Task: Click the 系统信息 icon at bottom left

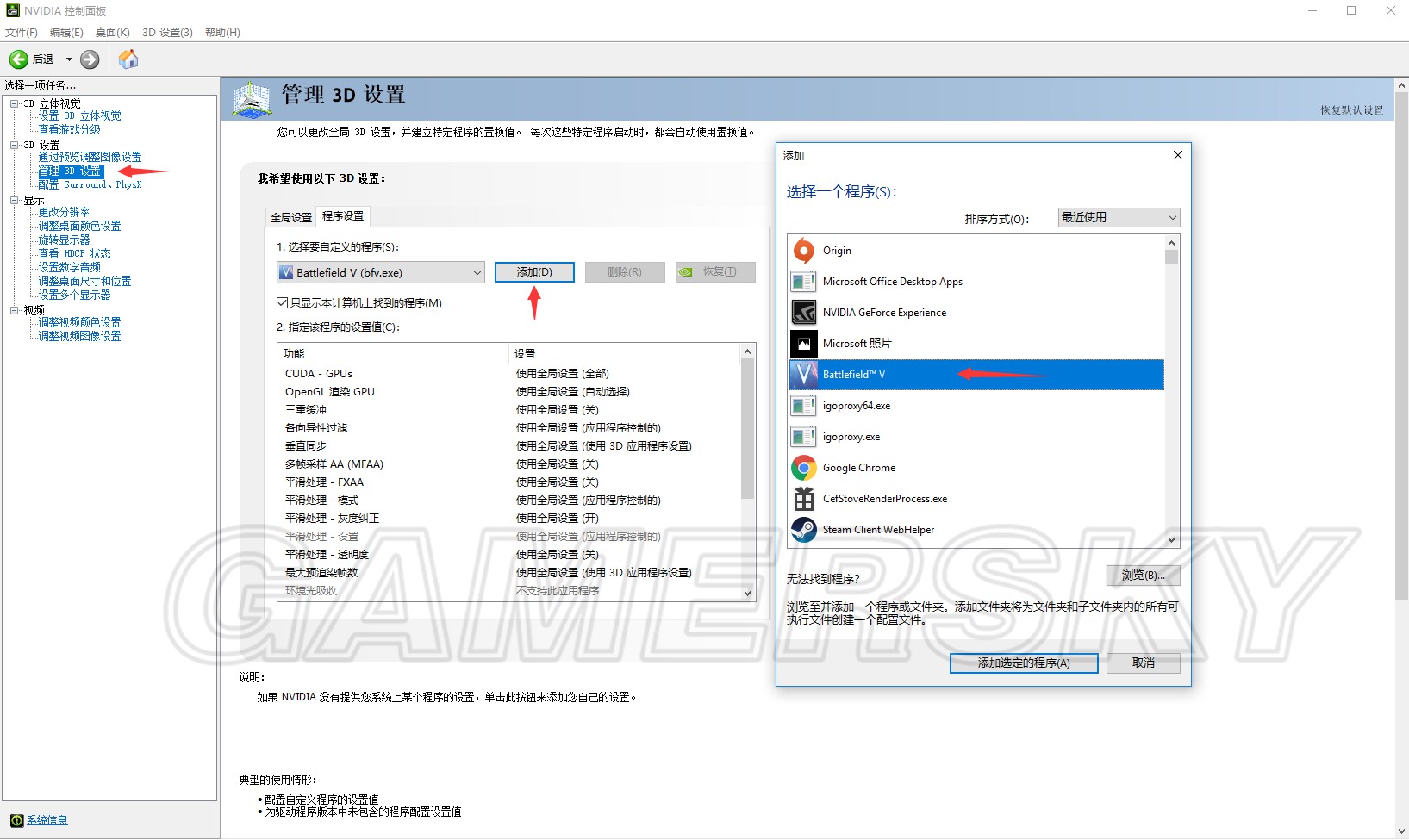Action: tap(16, 820)
